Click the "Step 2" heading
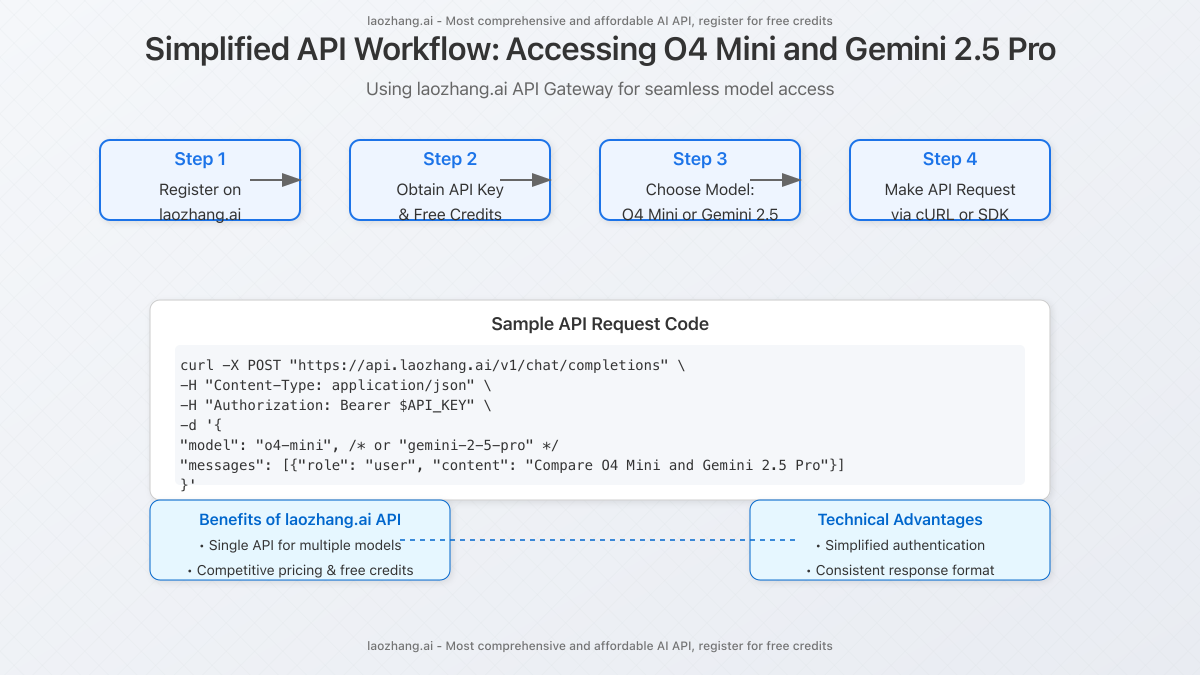 pyautogui.click(x=450, y=159)
